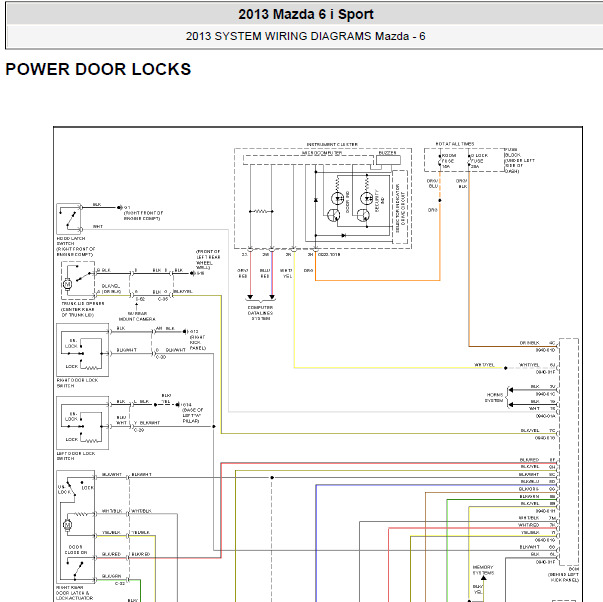Click the 'MICROCOMPUTER' label in the cluster

point(321,153)
